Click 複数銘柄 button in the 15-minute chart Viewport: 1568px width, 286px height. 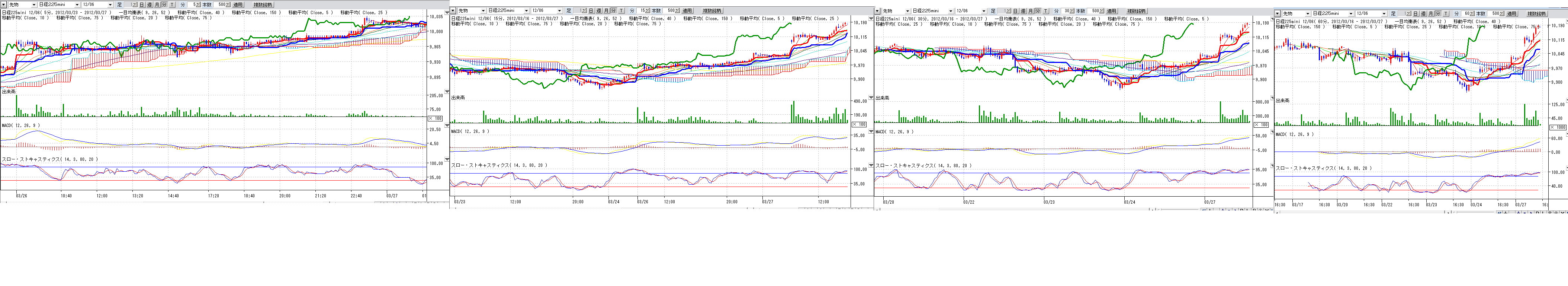pos(711,11)
